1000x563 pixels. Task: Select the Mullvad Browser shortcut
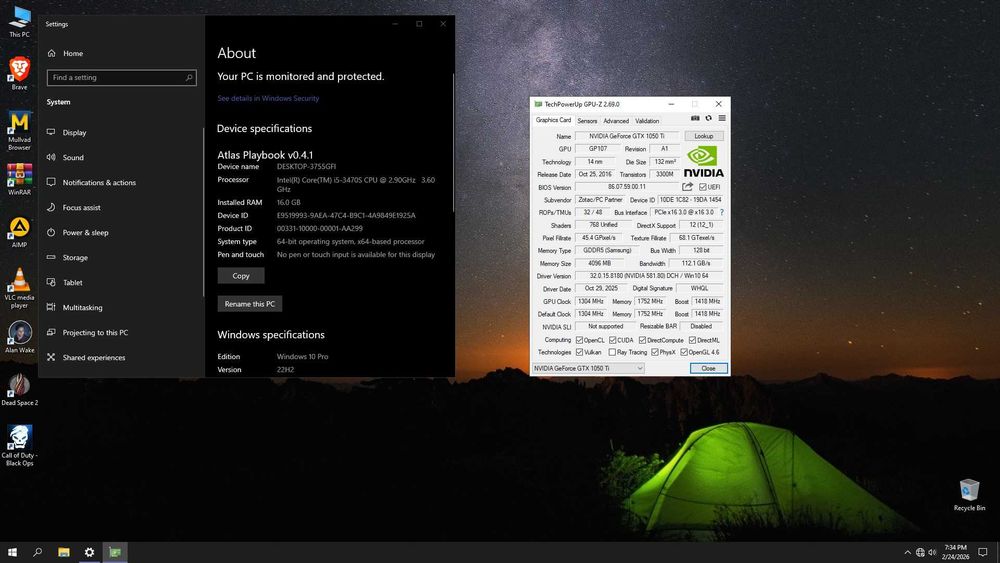(x=19, y=131)
